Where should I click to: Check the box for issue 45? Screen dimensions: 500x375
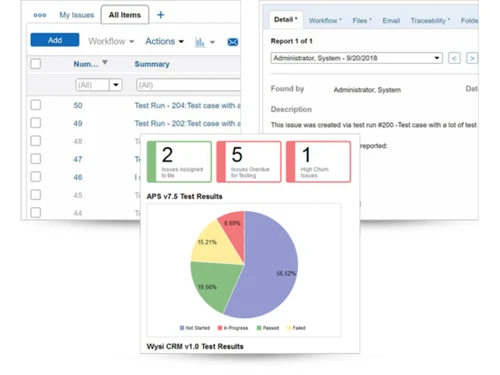tap(36, 195)
